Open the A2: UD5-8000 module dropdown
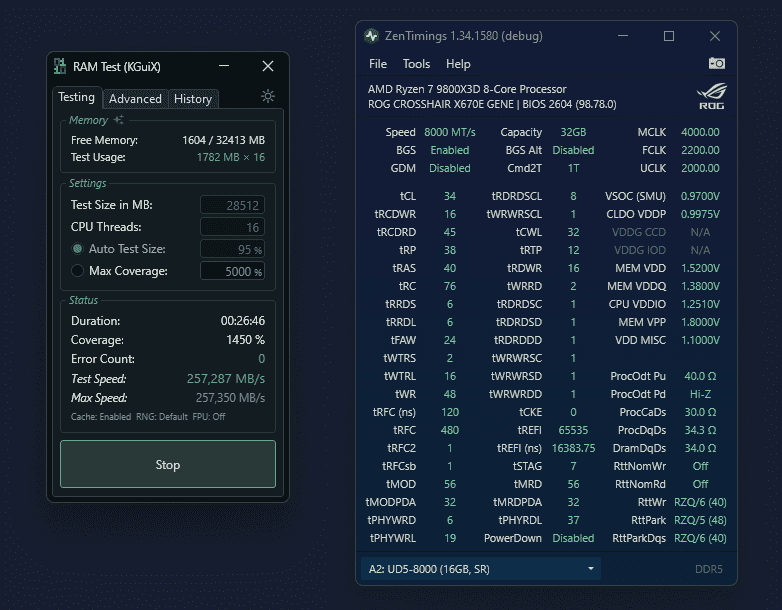 480,569
